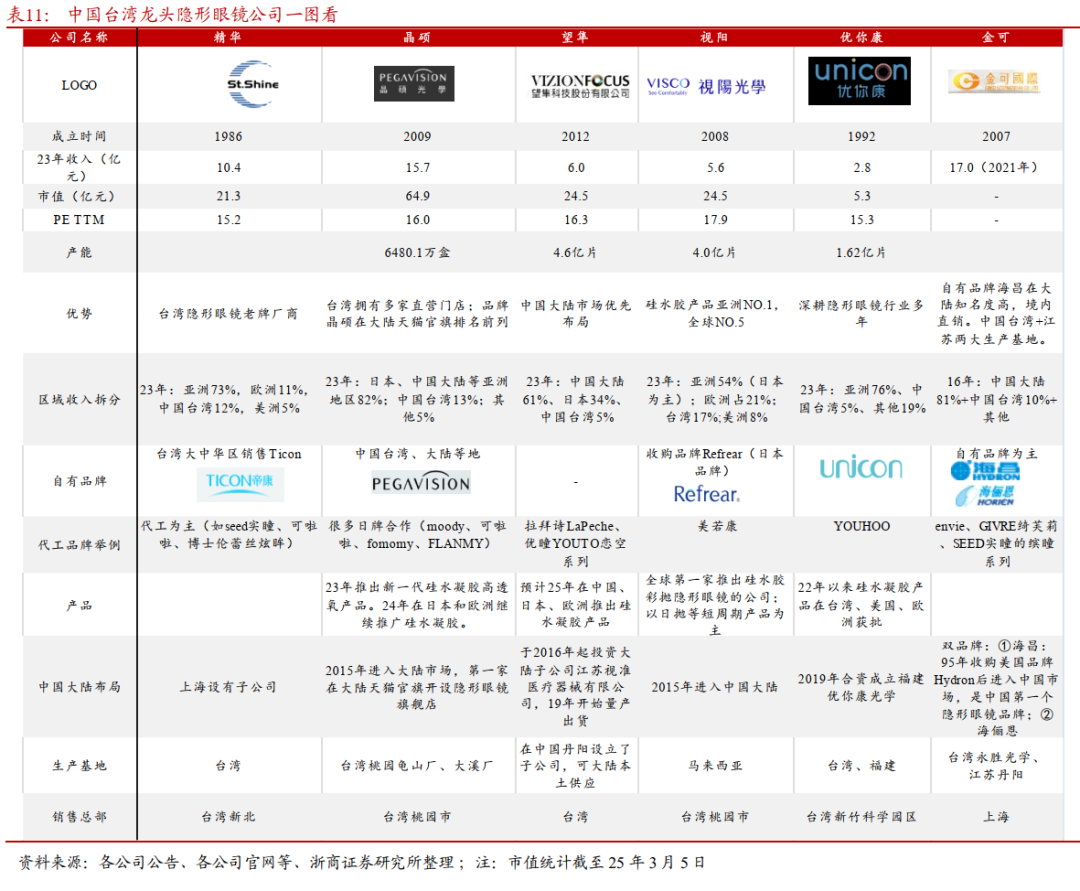Click founding year 2012 for 望隼

tap(575, 136)
